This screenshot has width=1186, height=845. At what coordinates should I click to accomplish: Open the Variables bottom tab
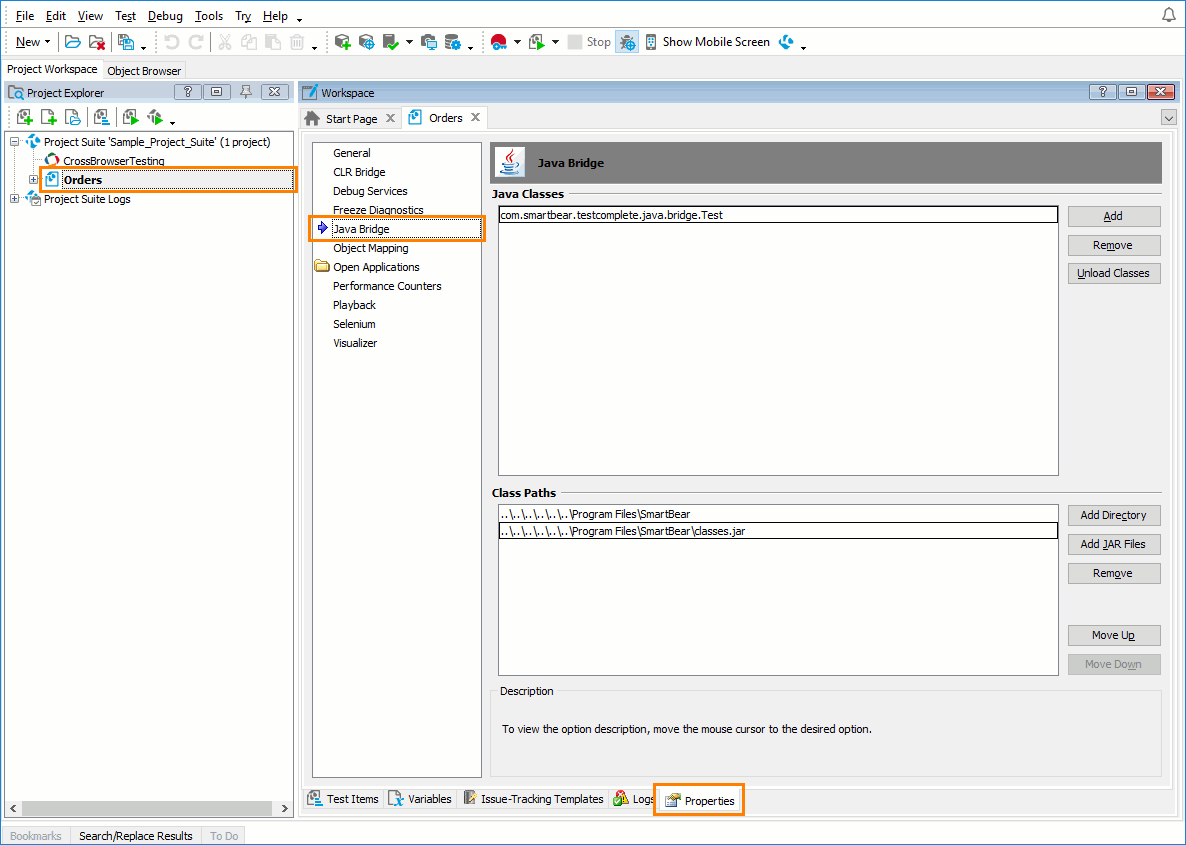pyautogui.click(x=421, y=799)
